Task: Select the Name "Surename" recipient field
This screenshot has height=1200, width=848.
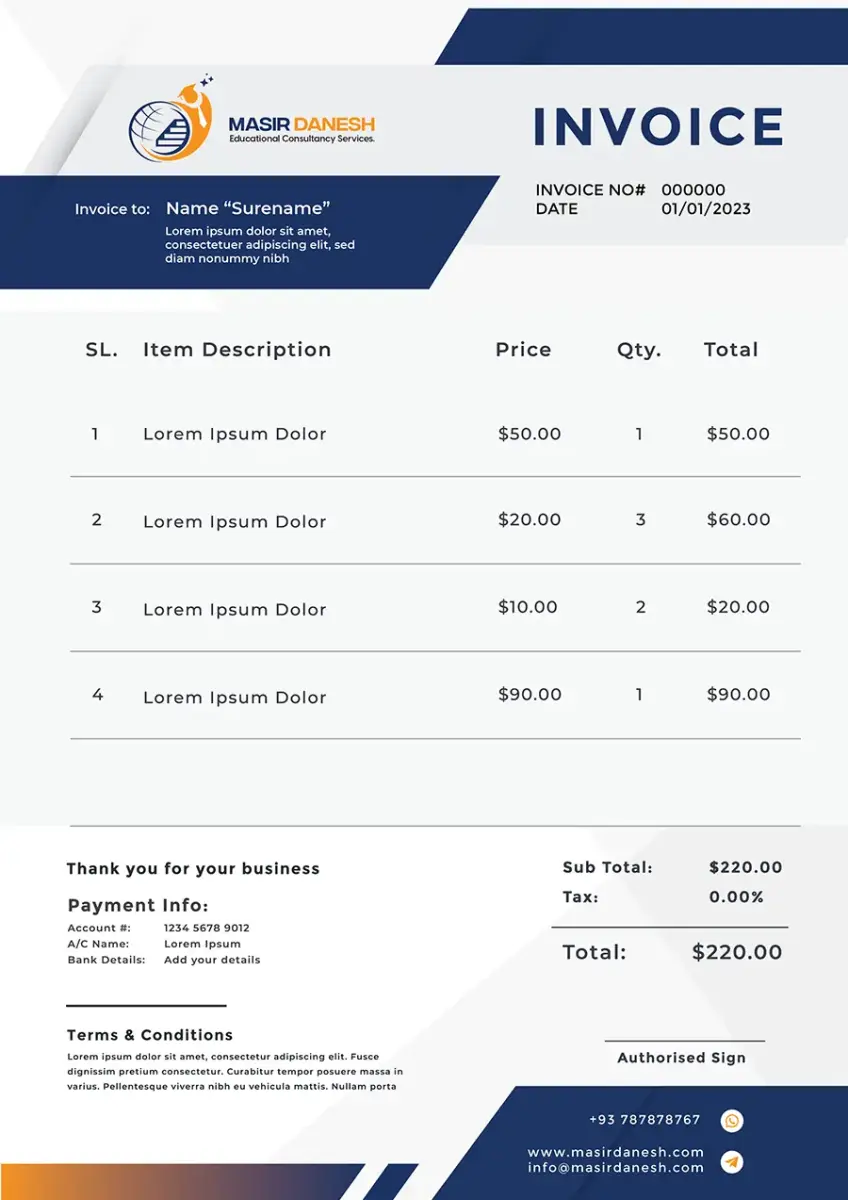Action: 248,208
